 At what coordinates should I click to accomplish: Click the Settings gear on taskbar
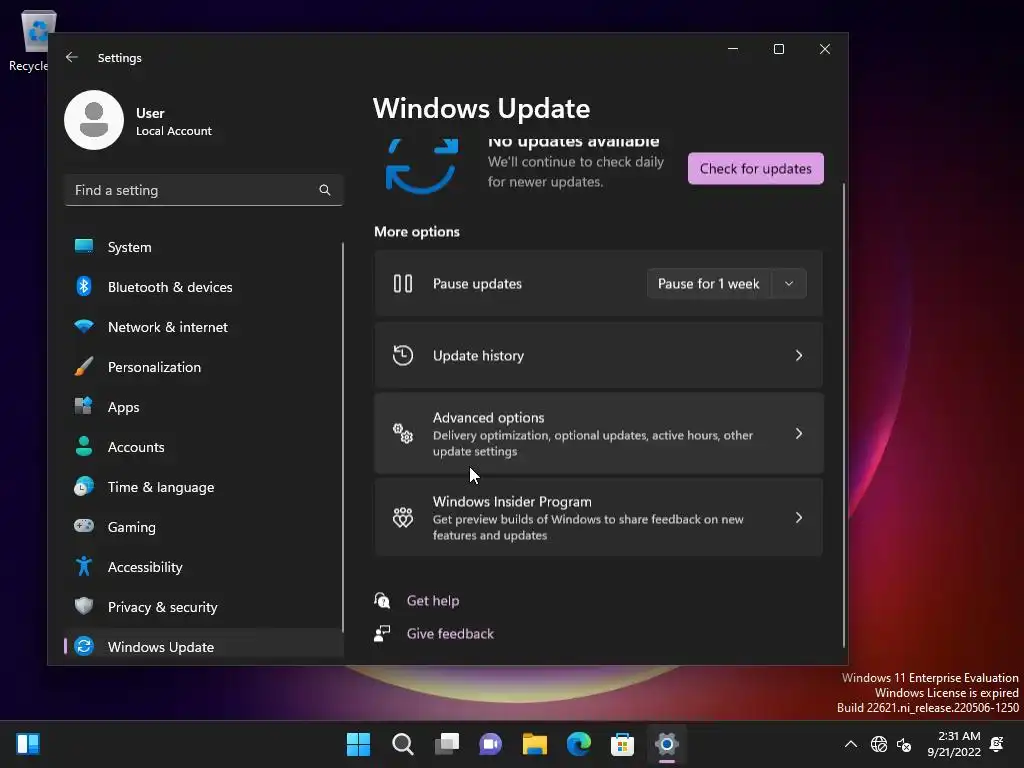667,744
